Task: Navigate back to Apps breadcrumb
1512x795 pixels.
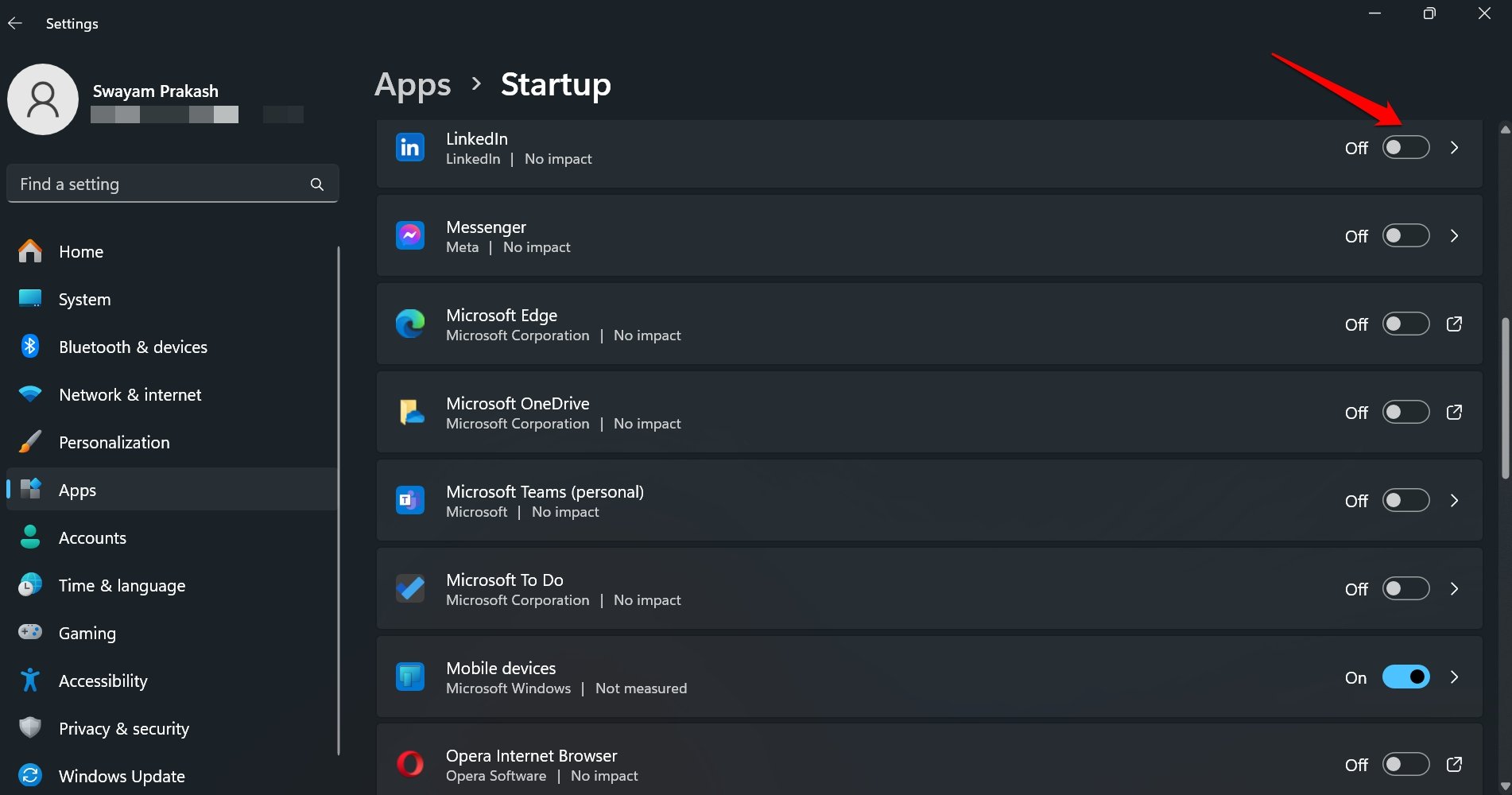Action: point(413,84)
